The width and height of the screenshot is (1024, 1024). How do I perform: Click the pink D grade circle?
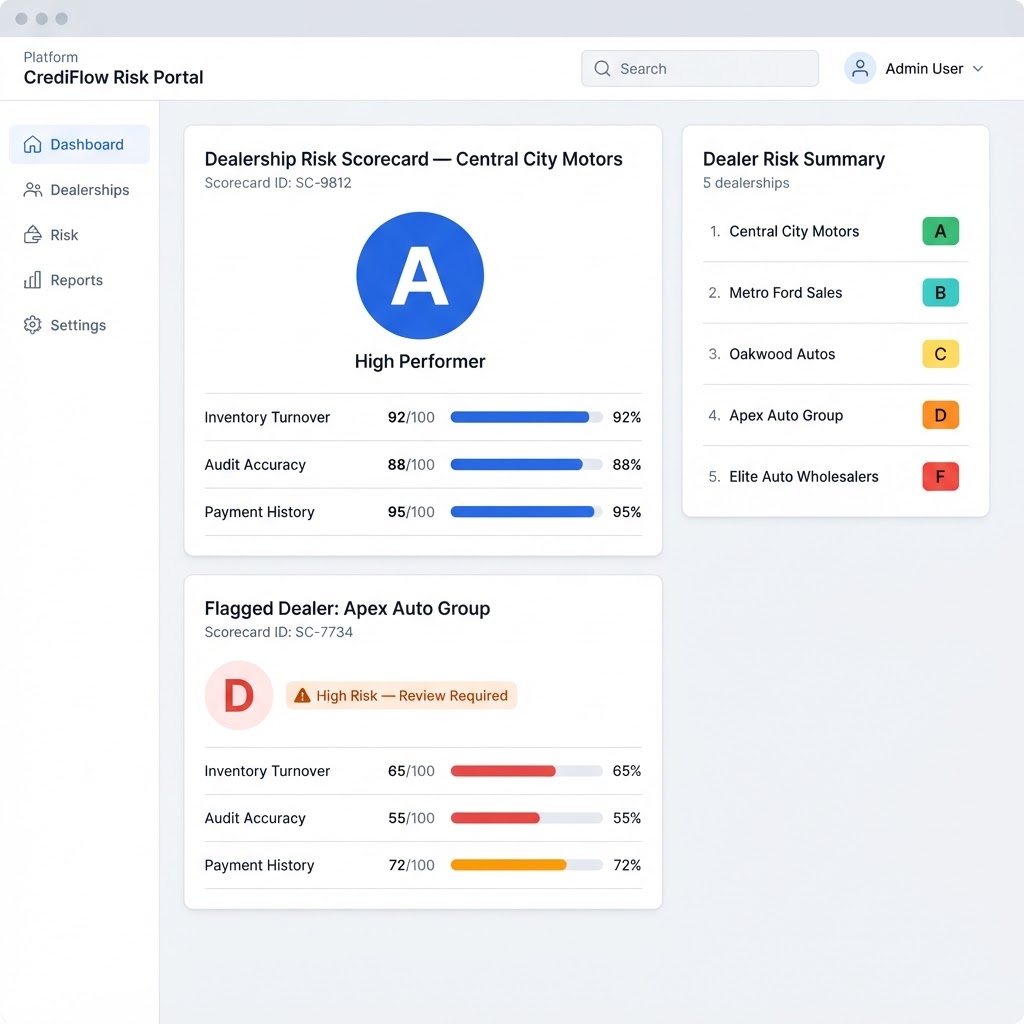(x=238, y=696)
